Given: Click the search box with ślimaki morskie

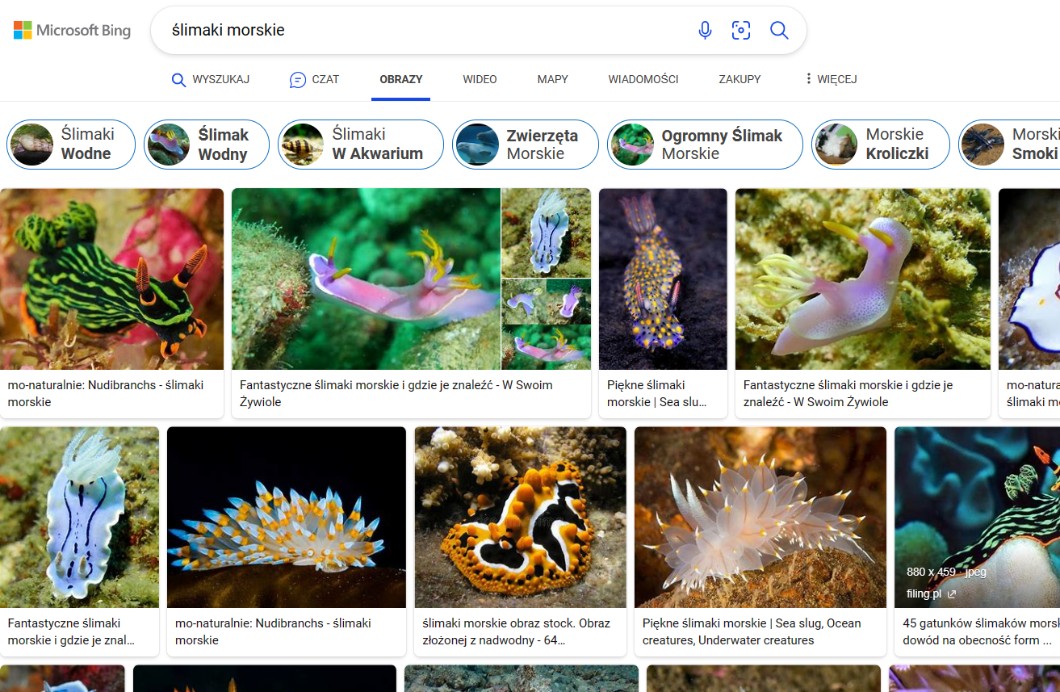Looking at the screenshot, I should pos(420,30).
